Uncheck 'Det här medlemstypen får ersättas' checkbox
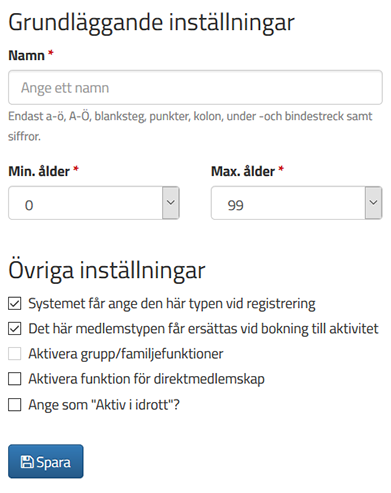The image size is (391, 493). [15, 329]
